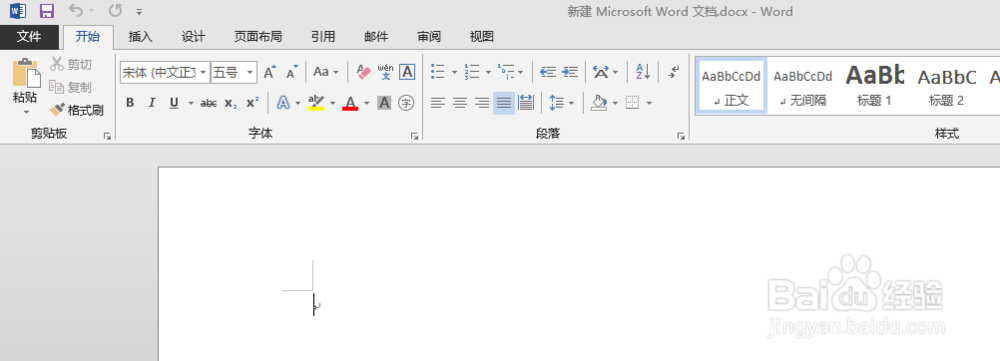
Task: Open the Change Case Aa dropdown
Action: click(326, 72)
